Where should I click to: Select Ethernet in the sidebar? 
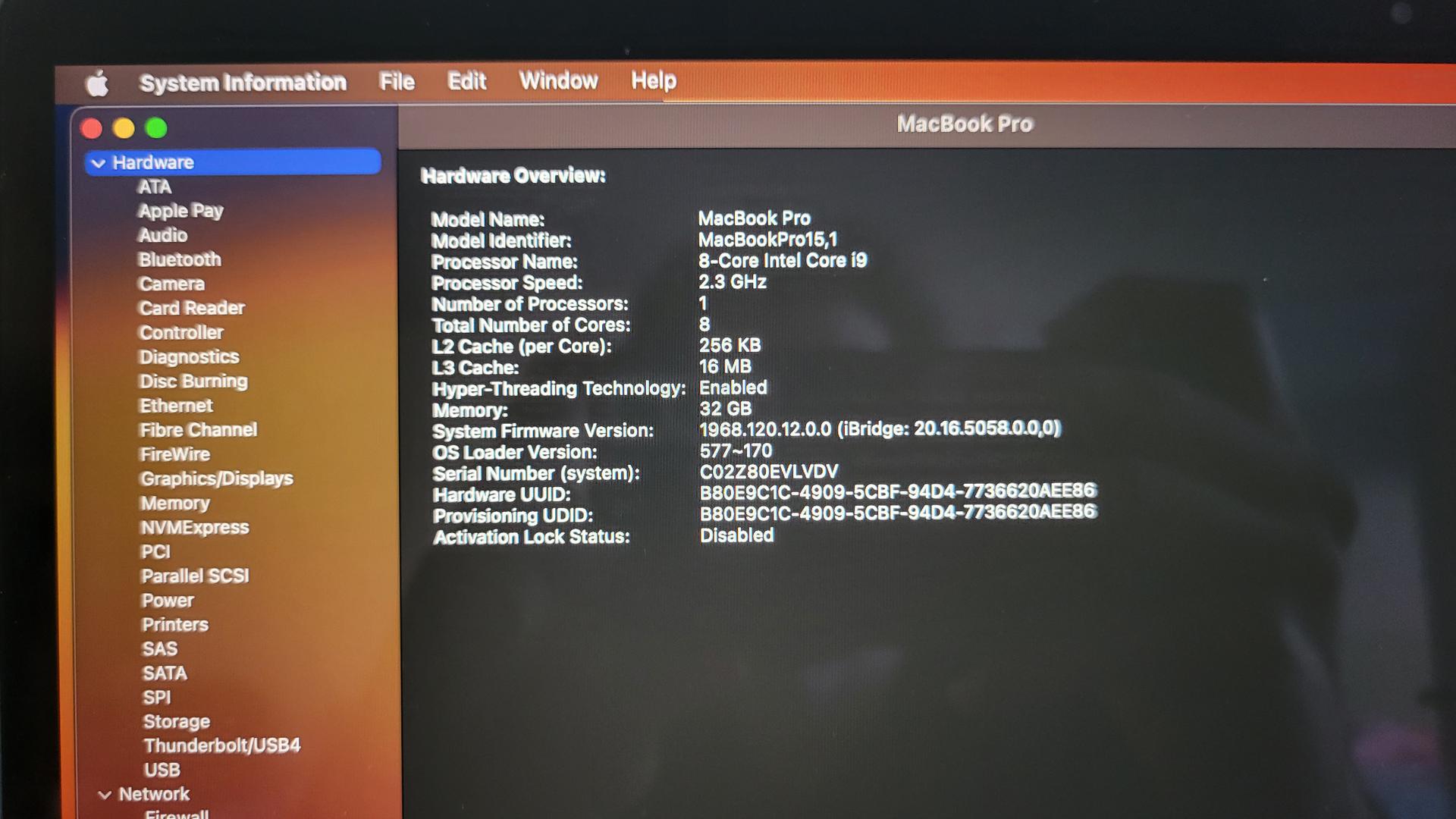click(x=176, y=406)
